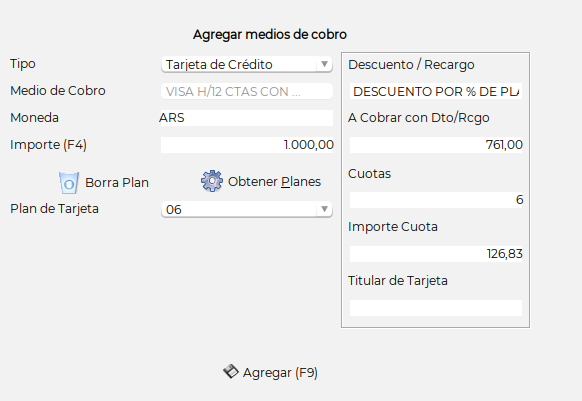Screen dimensions: 582x401
Task: Click the Importe Cuota field 126,83
Action: (x=436, y=254)
